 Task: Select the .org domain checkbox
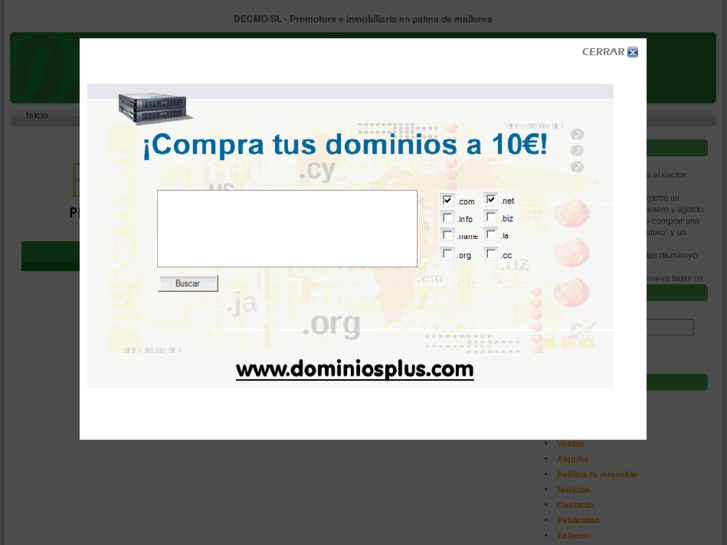(x=447, y=254)
